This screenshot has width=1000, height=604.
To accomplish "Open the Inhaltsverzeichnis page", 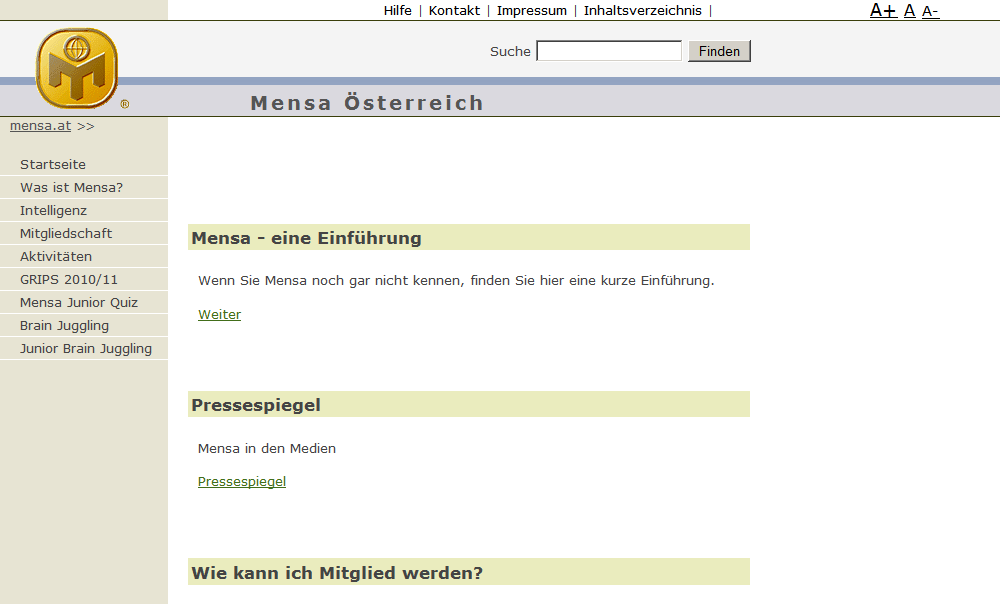I will pyautogui.click(x=642, y=10).
